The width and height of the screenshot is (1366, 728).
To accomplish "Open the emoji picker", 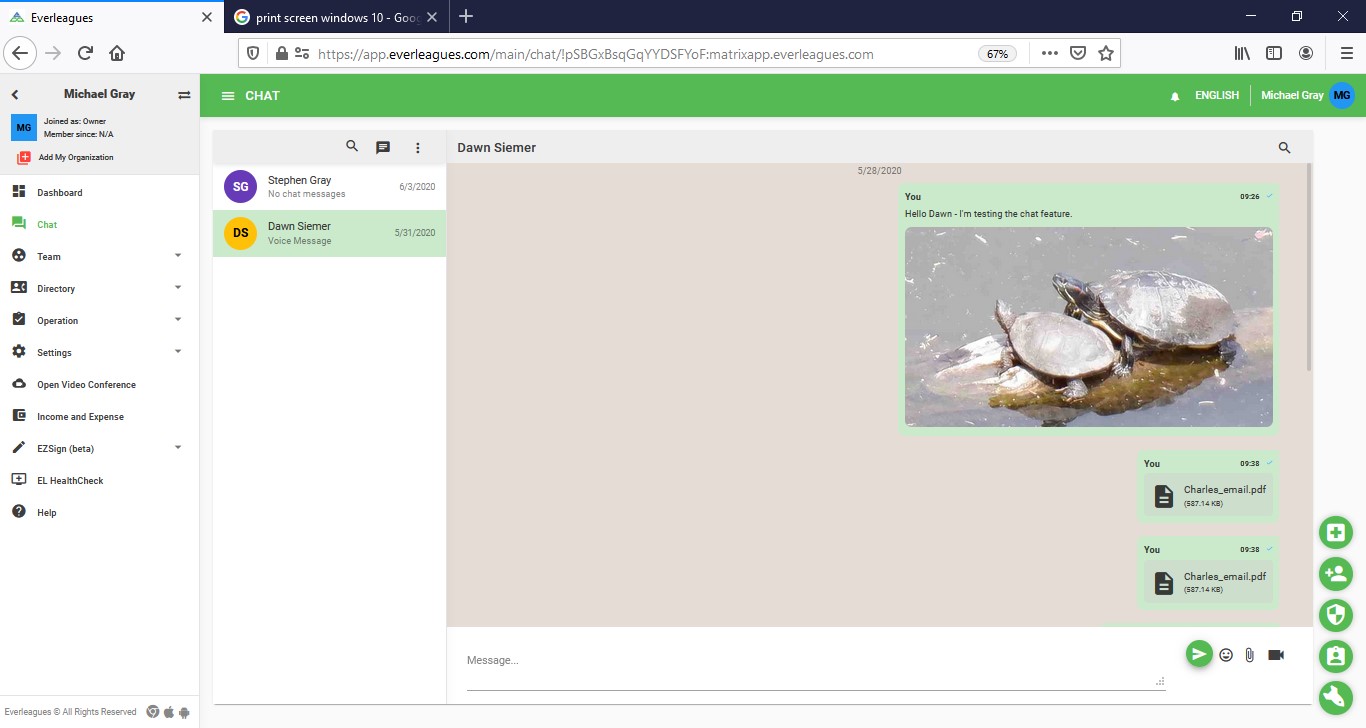I will point(1226,655).
